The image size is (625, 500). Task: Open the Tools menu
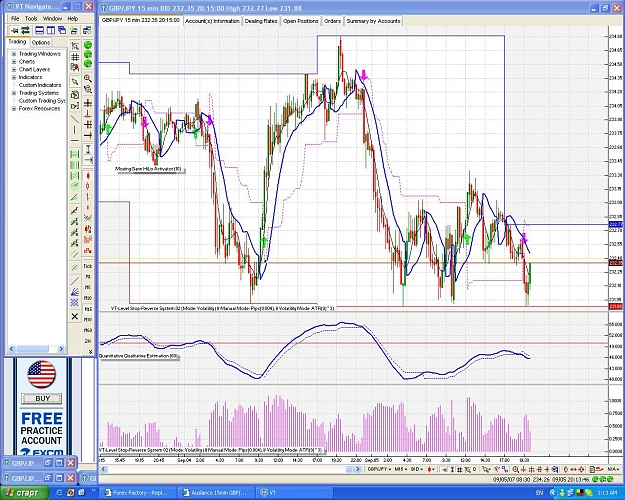pyautogui.click(x=31, y=19)
